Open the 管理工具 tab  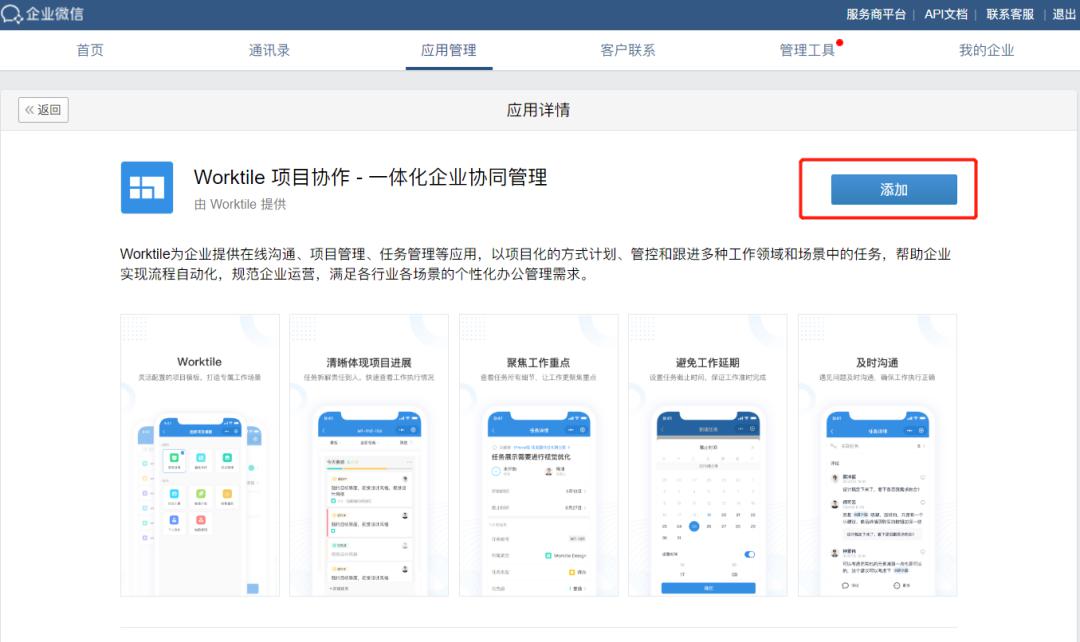click(807, 50)
